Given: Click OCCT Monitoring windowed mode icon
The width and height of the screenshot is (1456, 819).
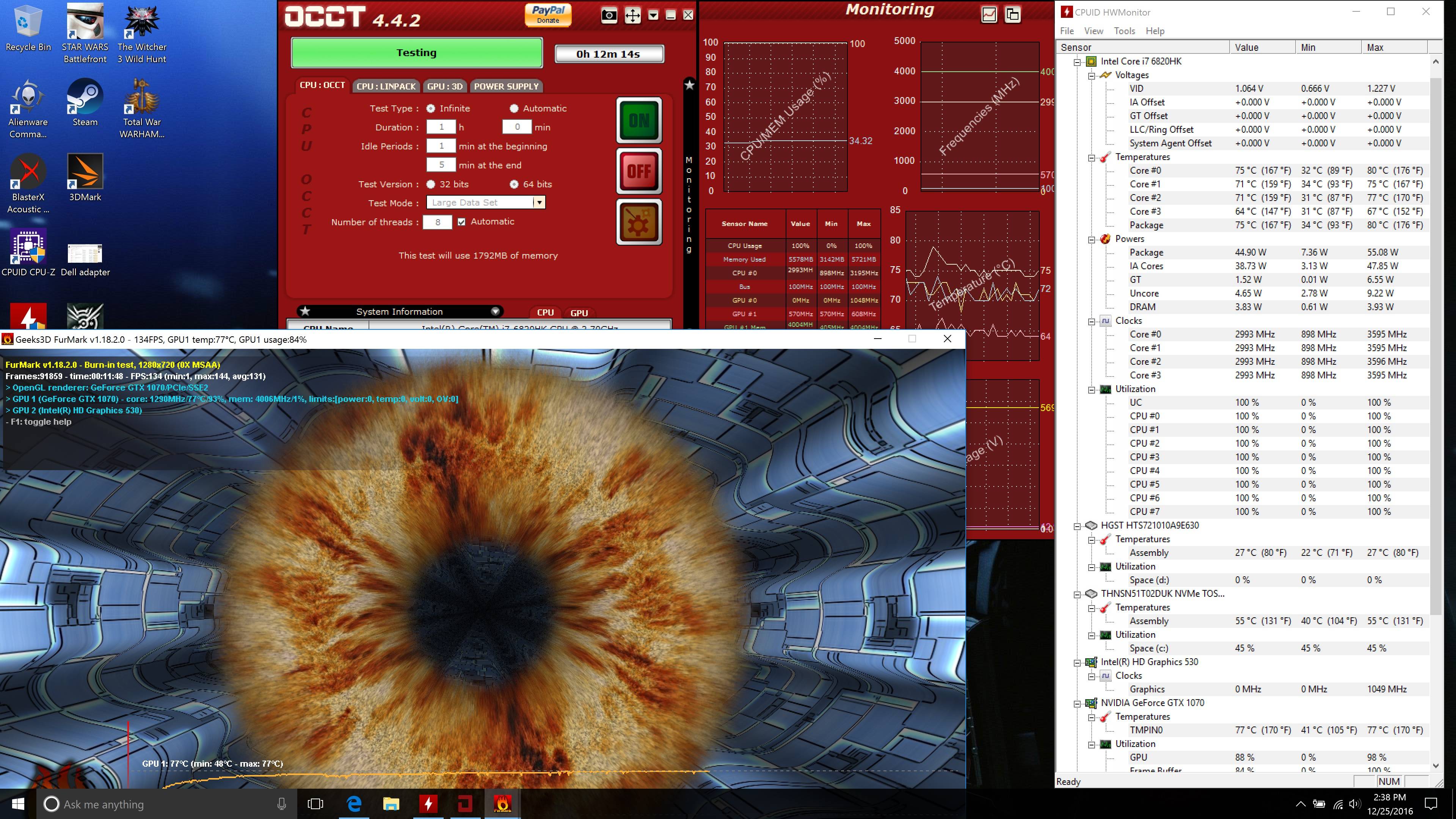Looking at the screenshot, I should [1012, 14].
